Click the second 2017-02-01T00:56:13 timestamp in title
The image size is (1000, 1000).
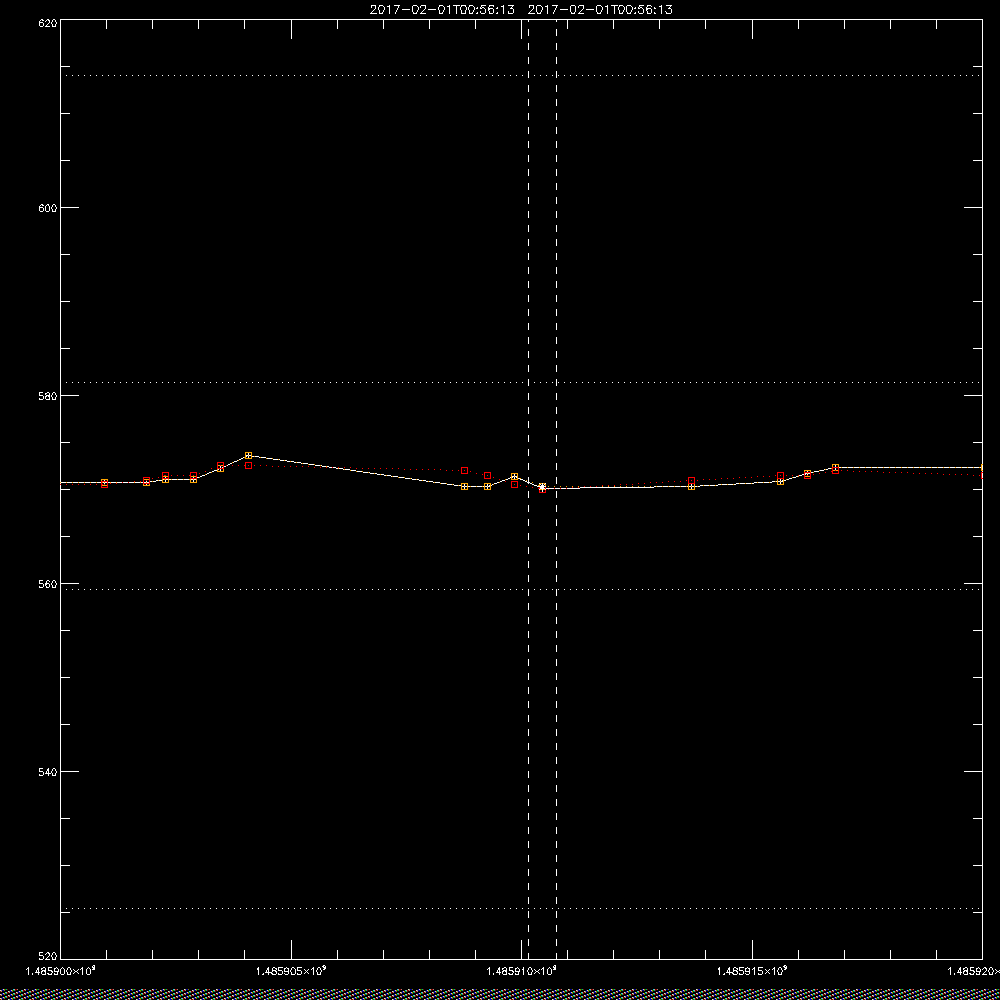coord(600,10)
